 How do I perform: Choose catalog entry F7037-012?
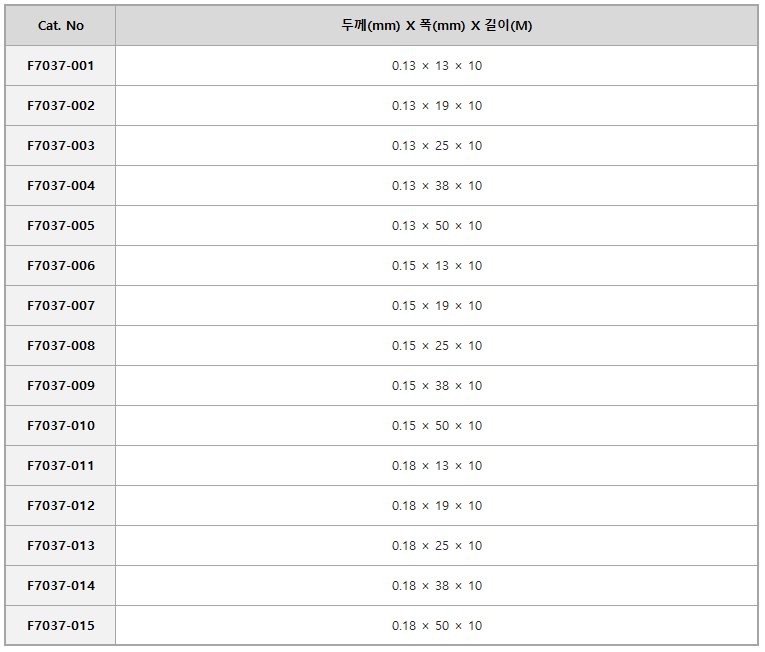pos(60,506)
